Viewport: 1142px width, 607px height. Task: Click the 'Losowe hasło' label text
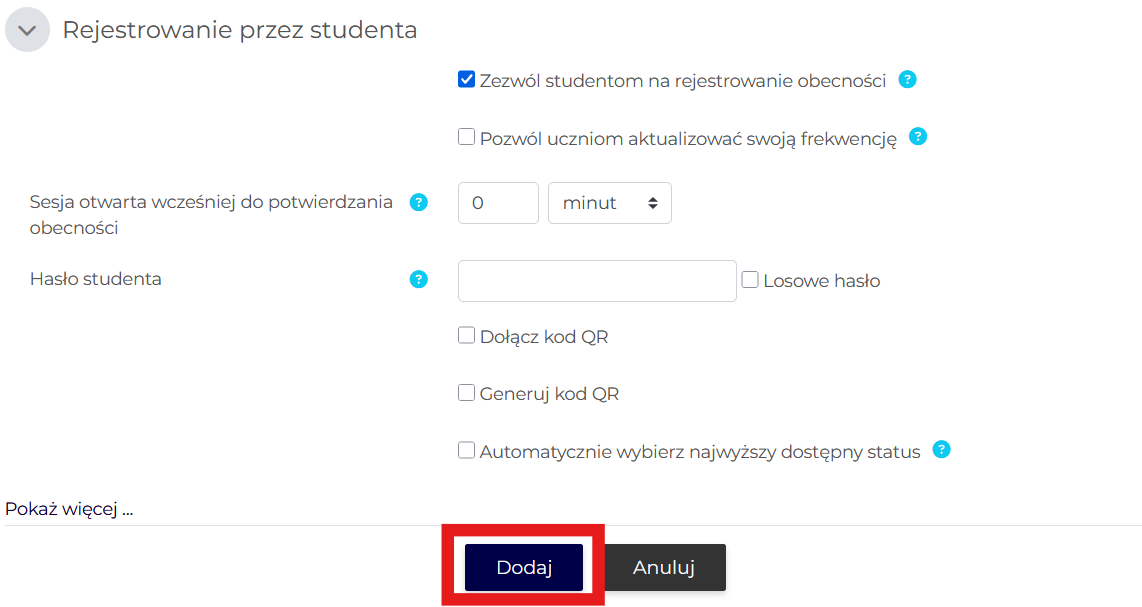click(821, 281)
